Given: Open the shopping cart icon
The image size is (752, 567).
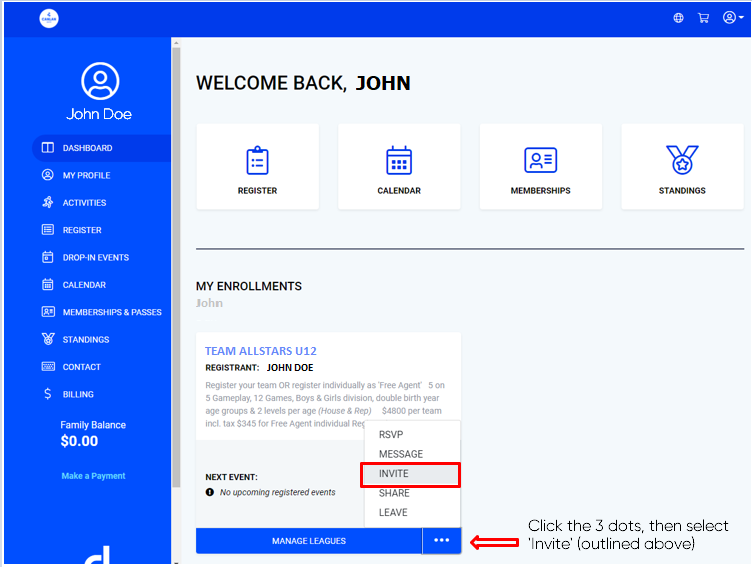Looking at the screenshot, I should coord(704,18).
